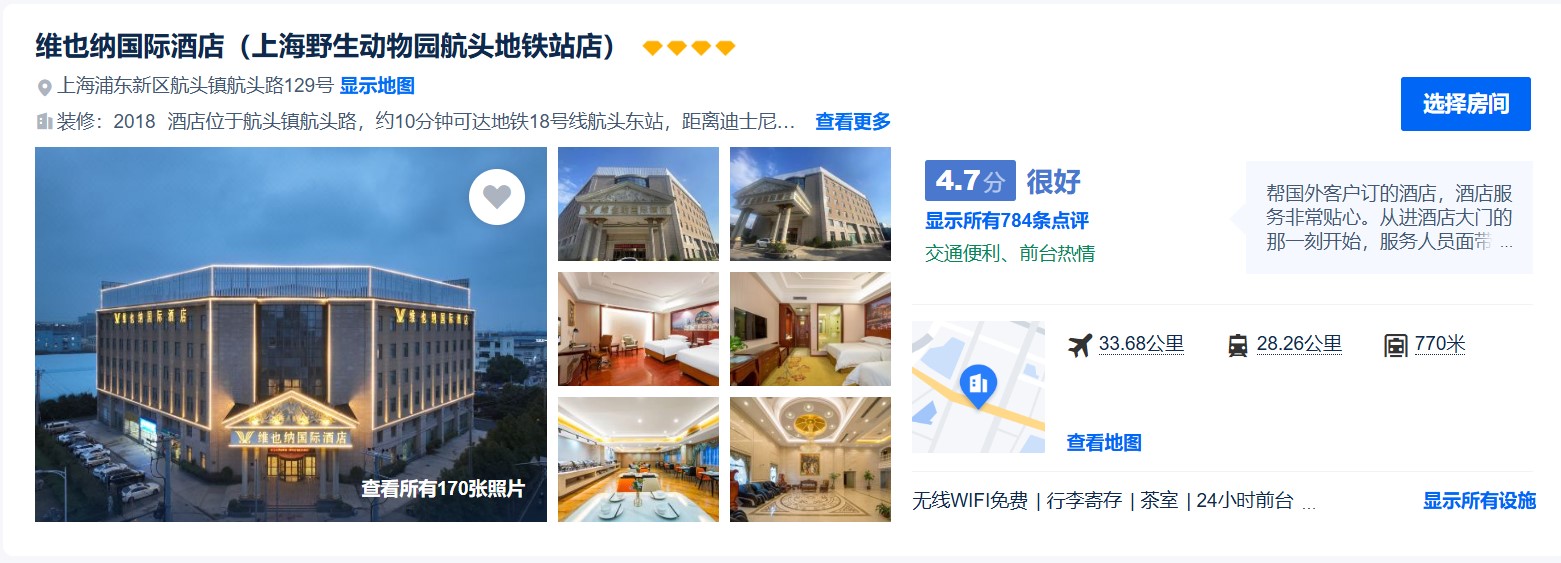
Task: Expand all facilities via 显示所有设施
Action: pos(1479,501)
